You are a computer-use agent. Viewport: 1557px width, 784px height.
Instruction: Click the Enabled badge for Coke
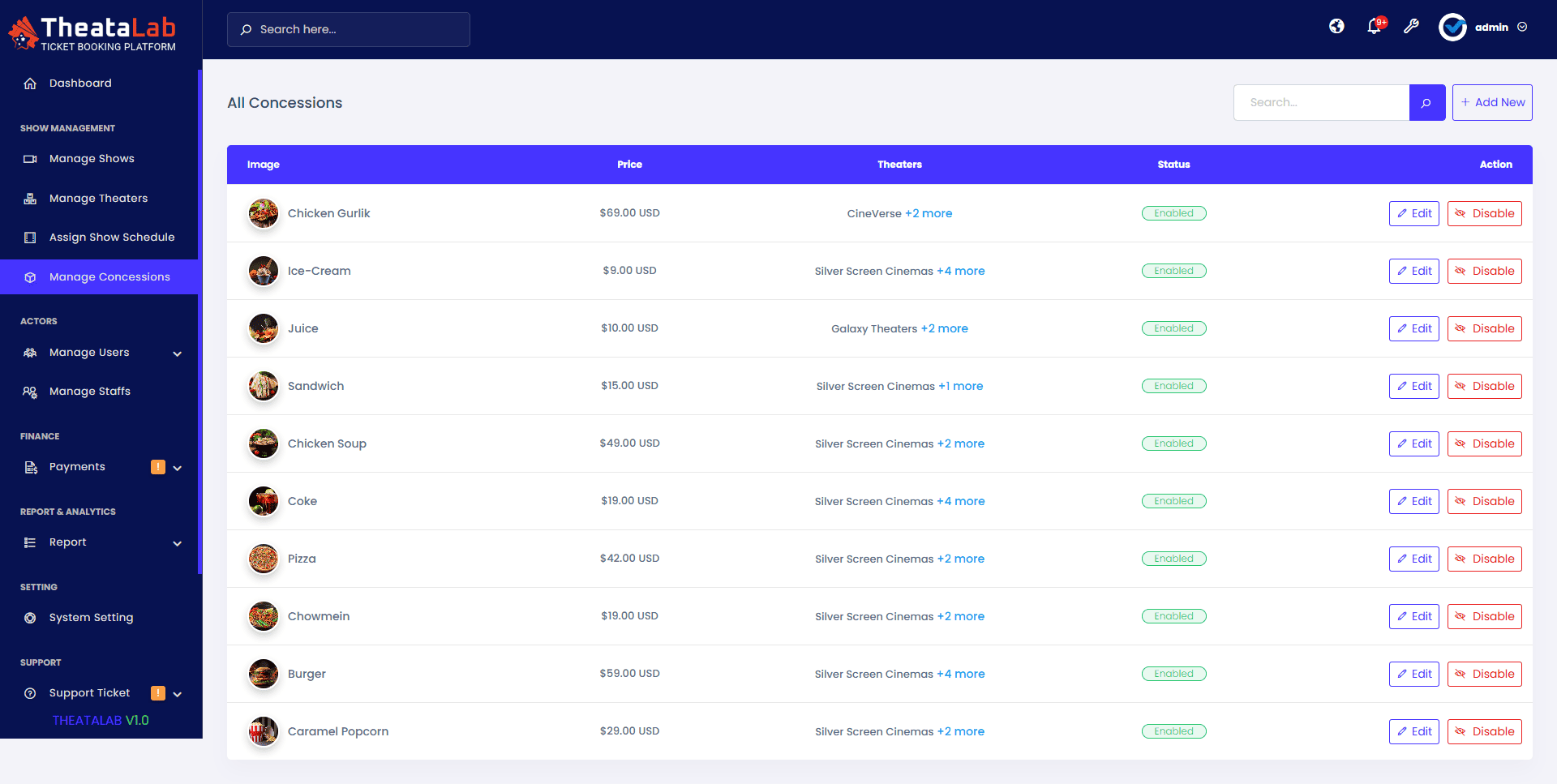(x=1173, y=501)
